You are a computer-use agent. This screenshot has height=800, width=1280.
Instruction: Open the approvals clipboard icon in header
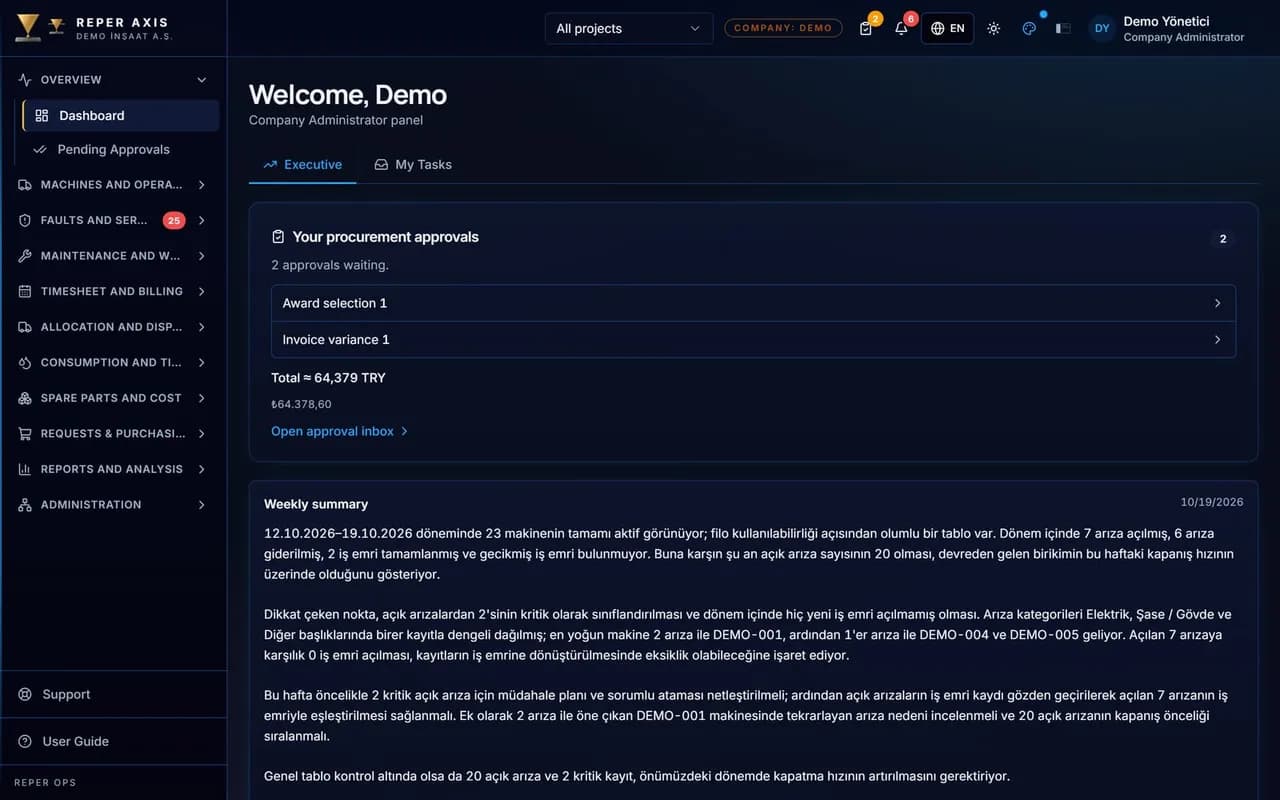click(x=866, y=29)
